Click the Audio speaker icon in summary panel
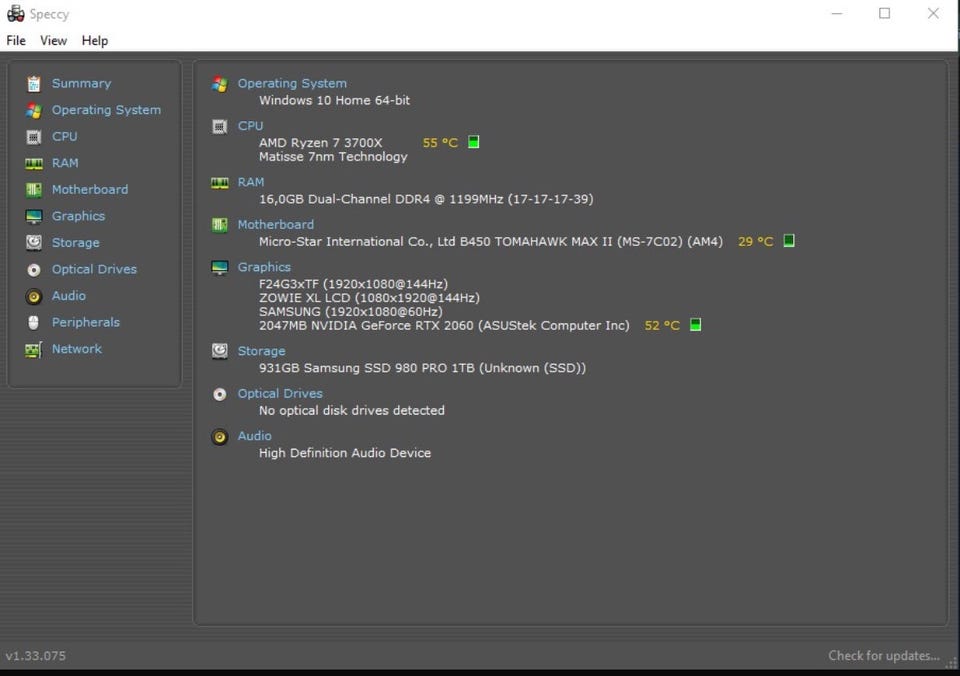Viewport: 960px width, 676px height. click(x=220, y=437)
